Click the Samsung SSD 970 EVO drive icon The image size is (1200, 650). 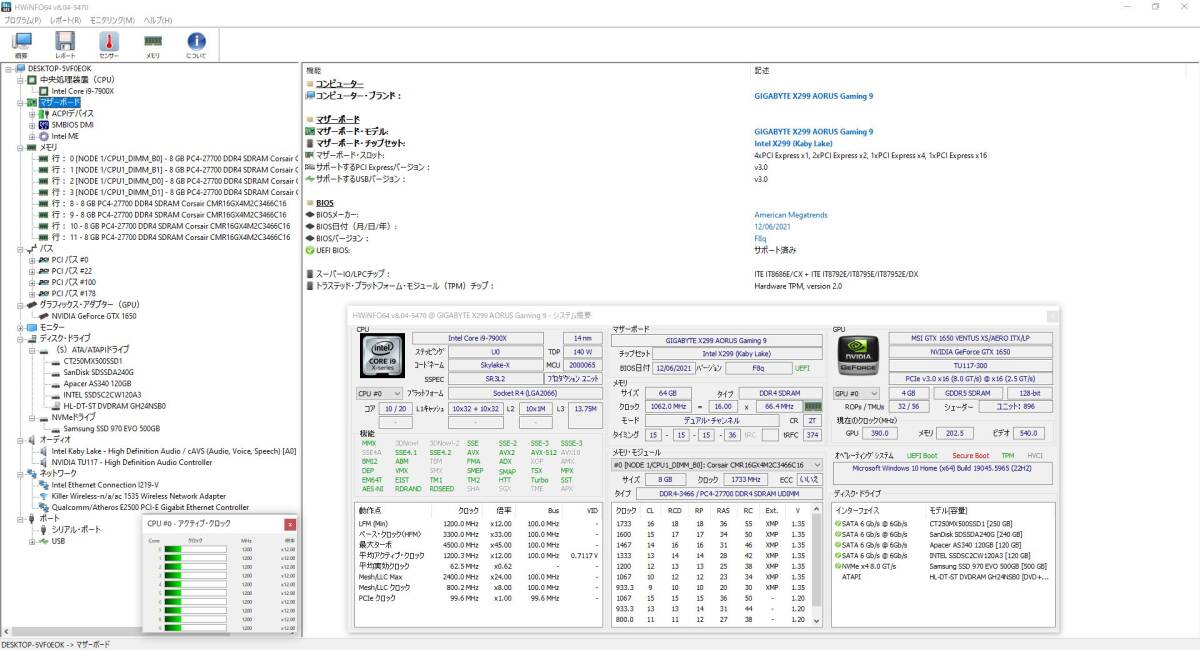[x=56, y=429]
